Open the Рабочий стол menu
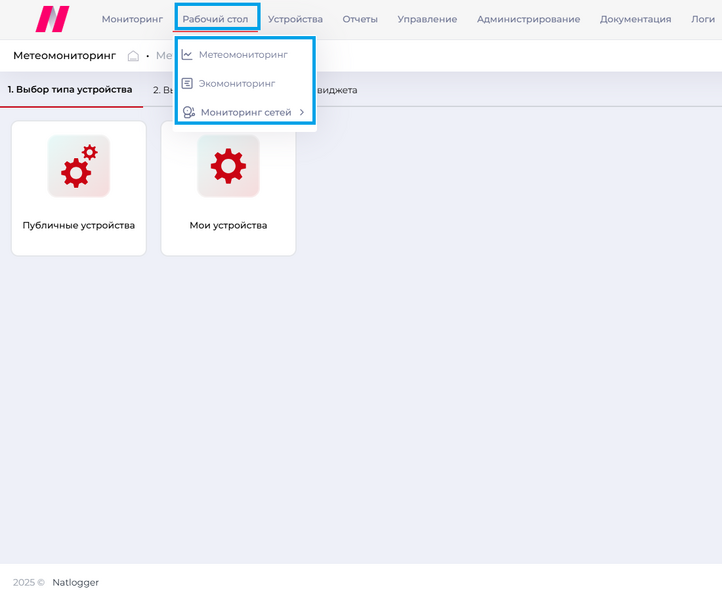Viewport: 722px width, 600px height. click(x=215, y=19)
